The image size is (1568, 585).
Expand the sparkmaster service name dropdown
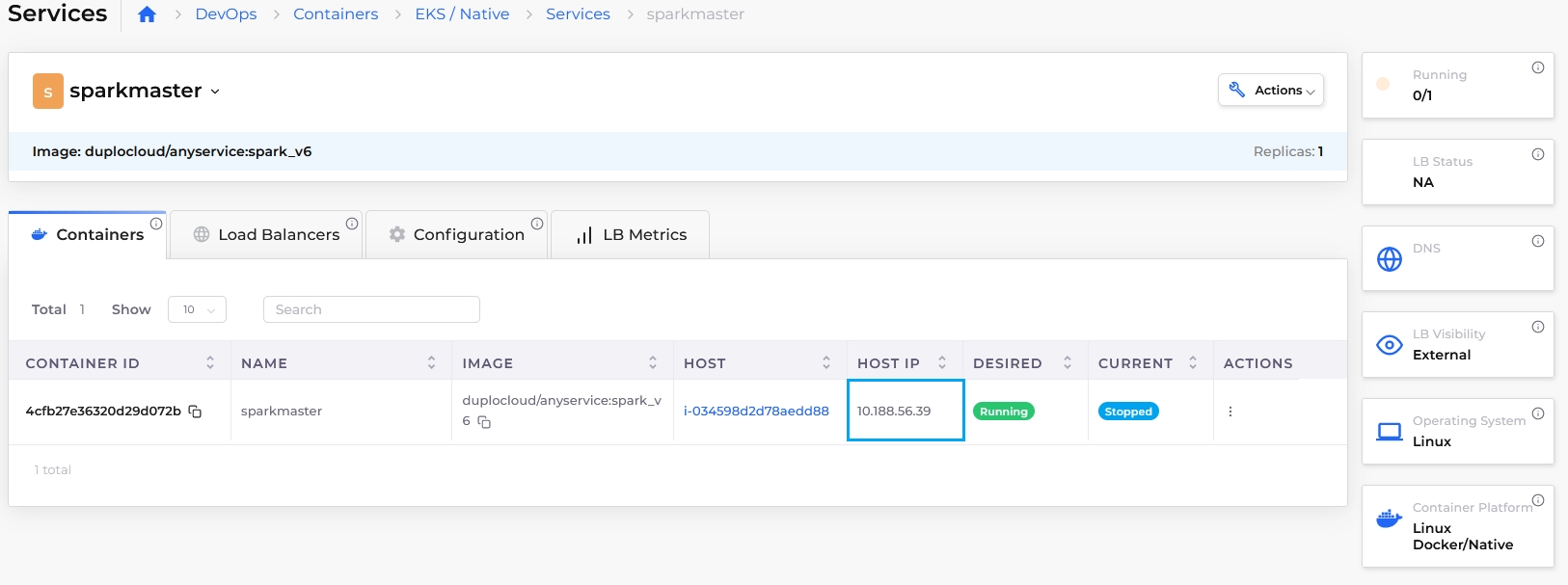[x=215, y=92]
